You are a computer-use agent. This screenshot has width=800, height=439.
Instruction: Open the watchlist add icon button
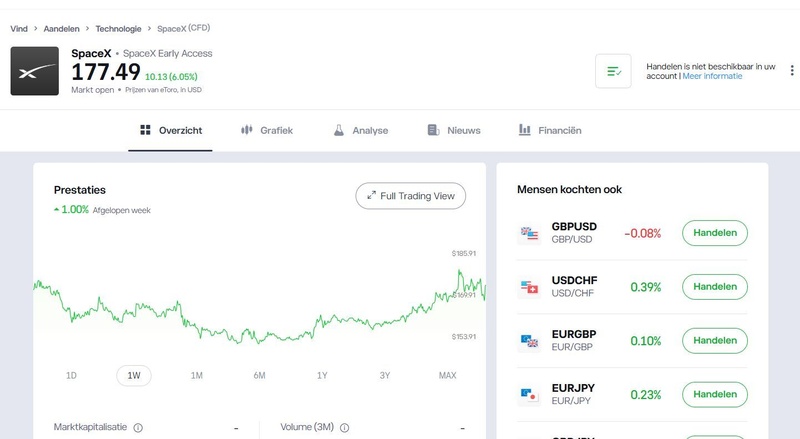click(x=613, y=71)
